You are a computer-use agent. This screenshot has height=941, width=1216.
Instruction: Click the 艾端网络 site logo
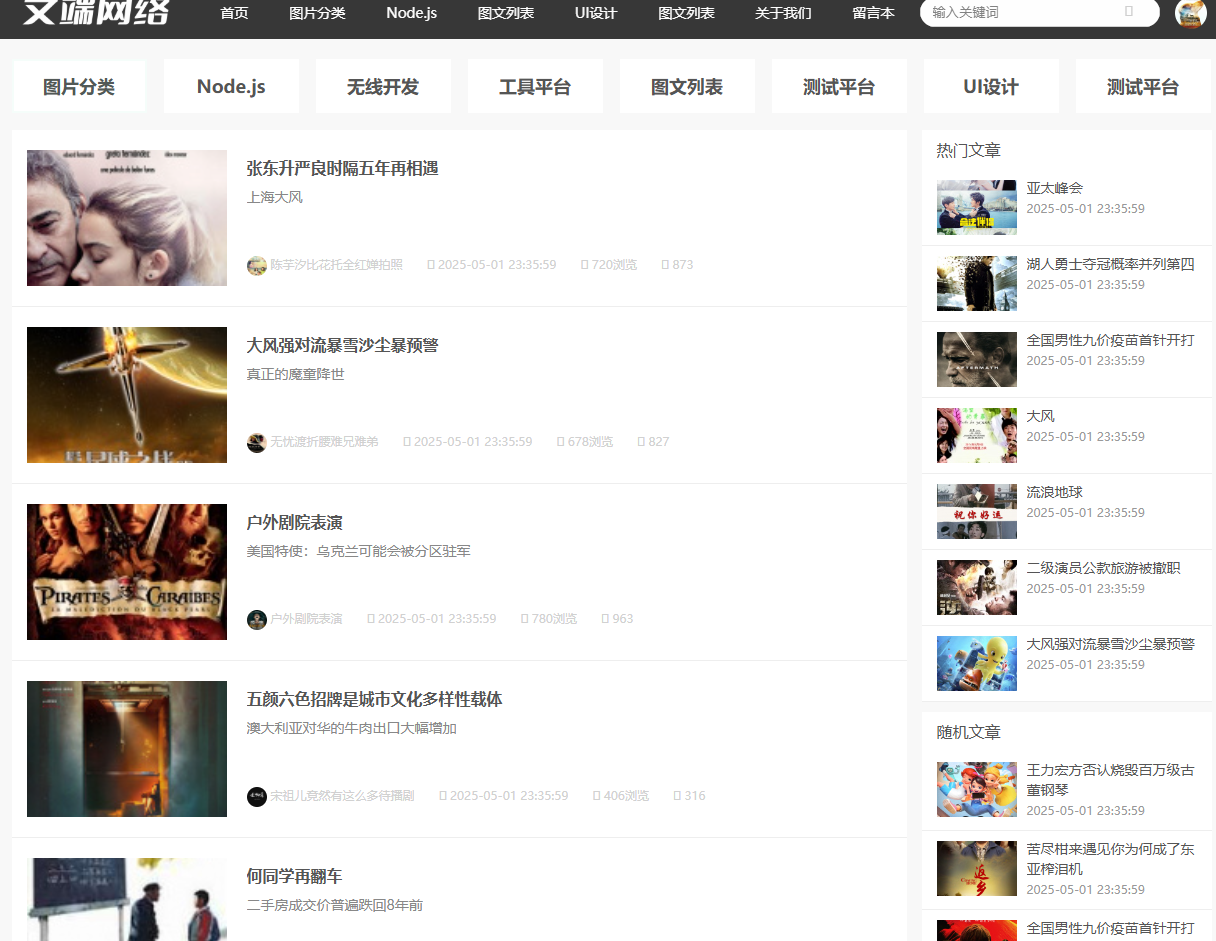(x=97, y=12)
